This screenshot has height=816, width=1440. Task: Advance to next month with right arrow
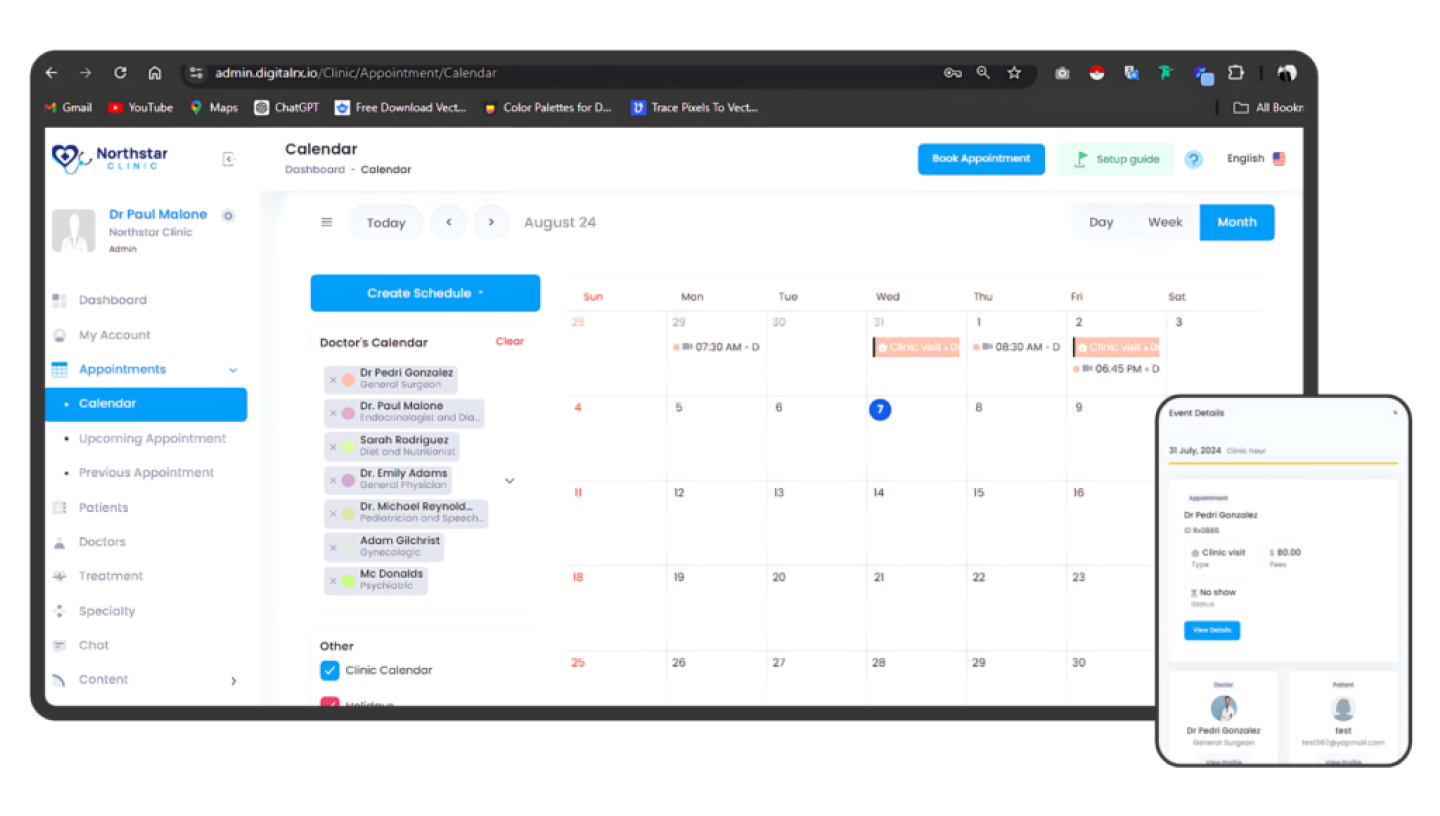click(x=491, y=222)
